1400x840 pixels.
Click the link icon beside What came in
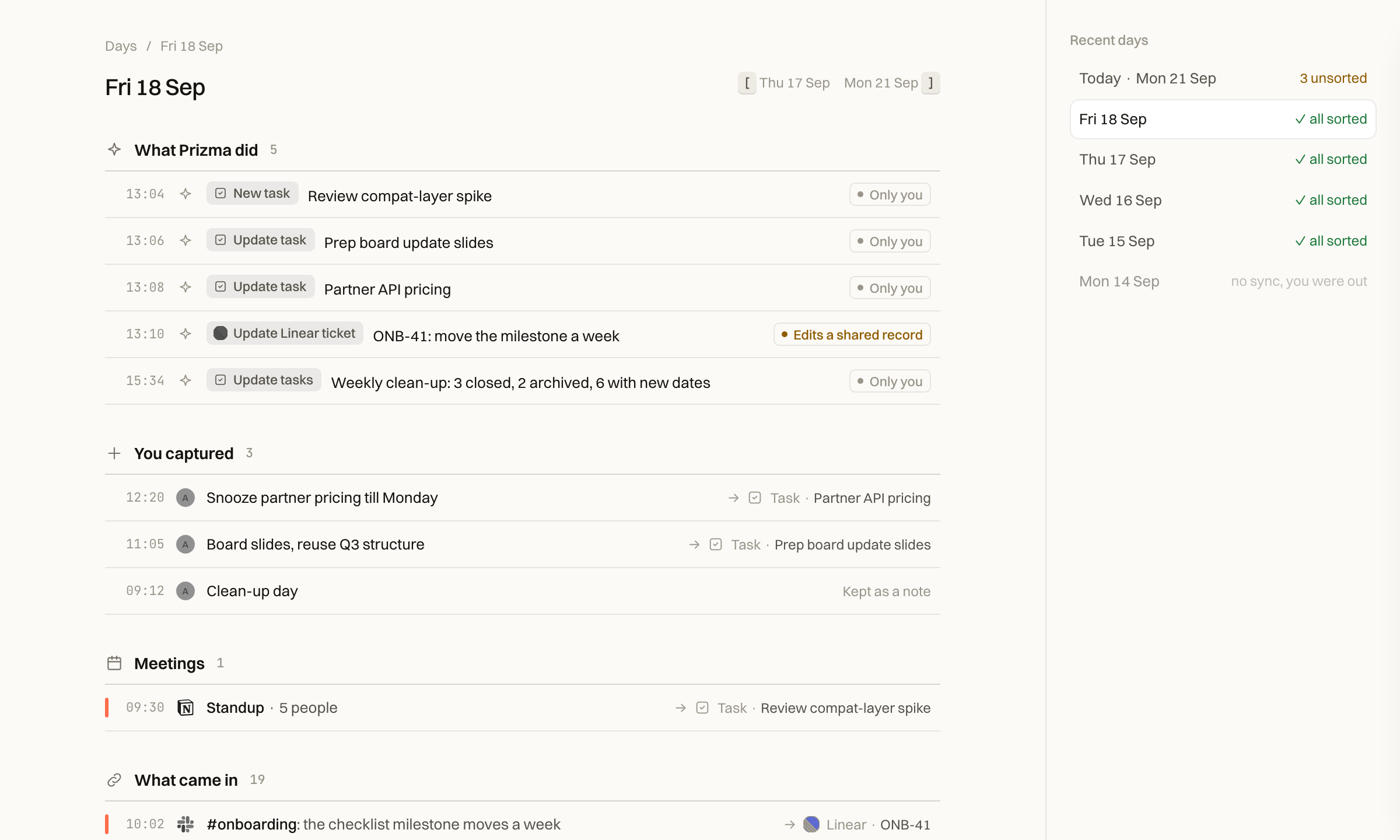pos(114,780)
